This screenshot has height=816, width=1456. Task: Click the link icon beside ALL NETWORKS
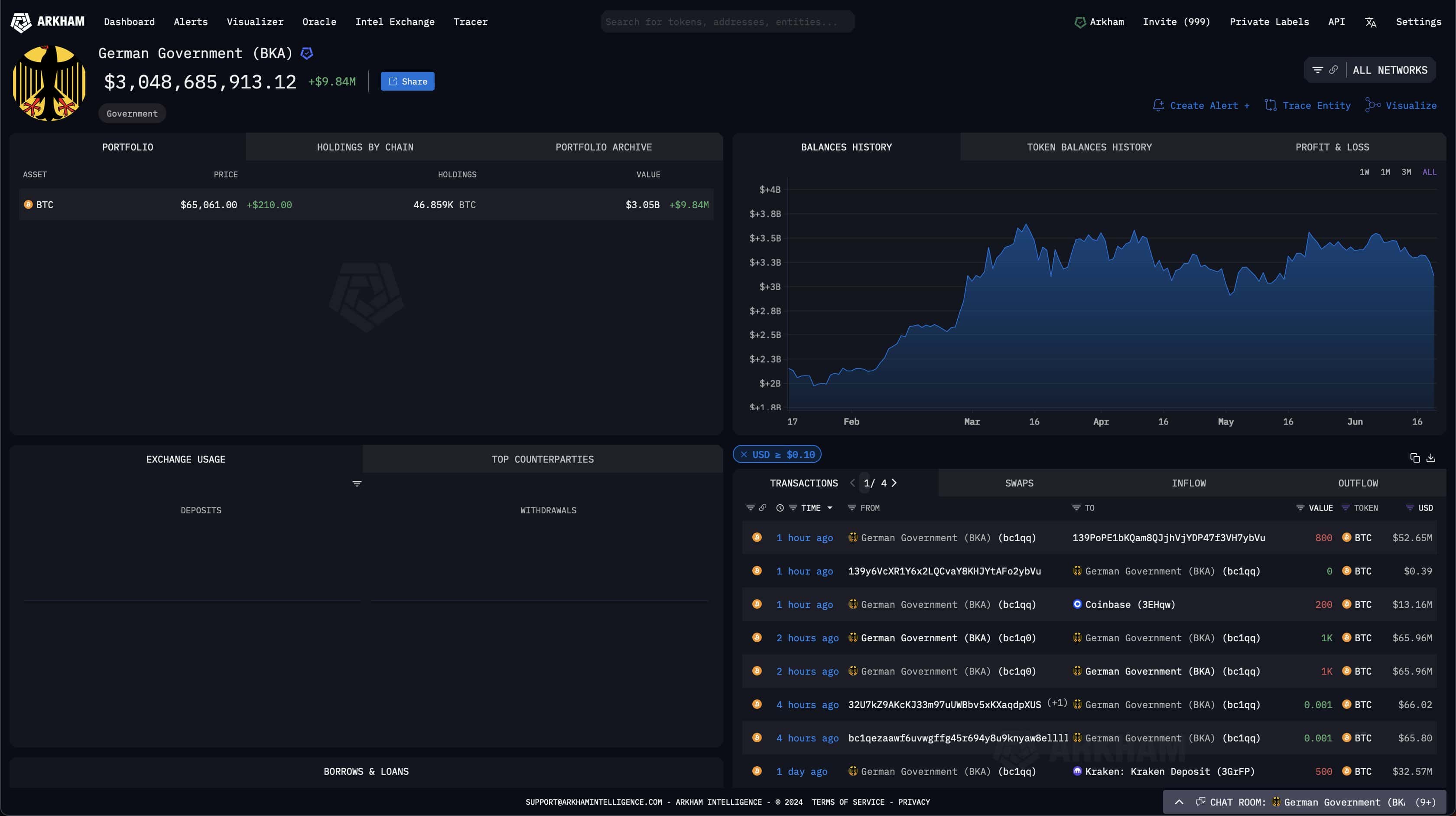[1333, 70]
